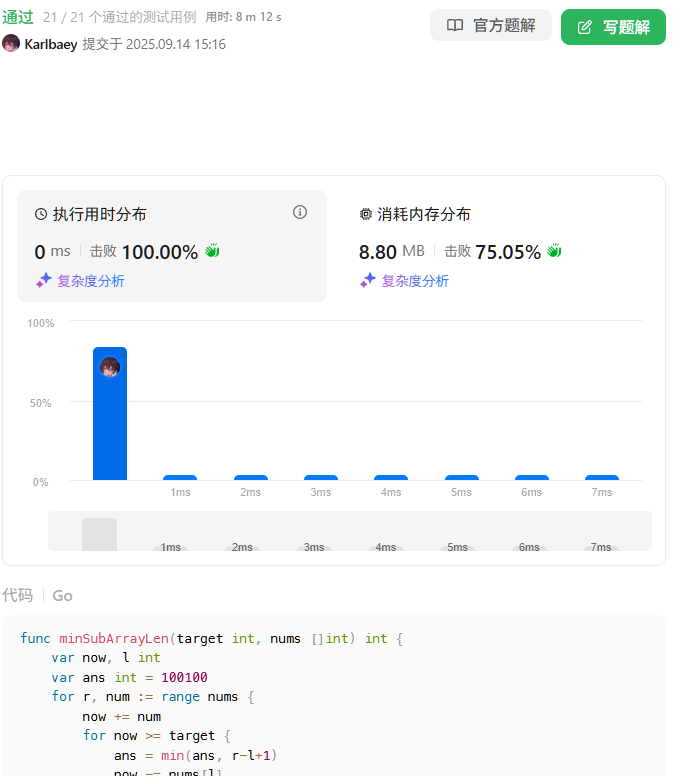Click the chip icon next to 消耗内存分布
Screen dimensions: 674x776
tap(366, 214)
